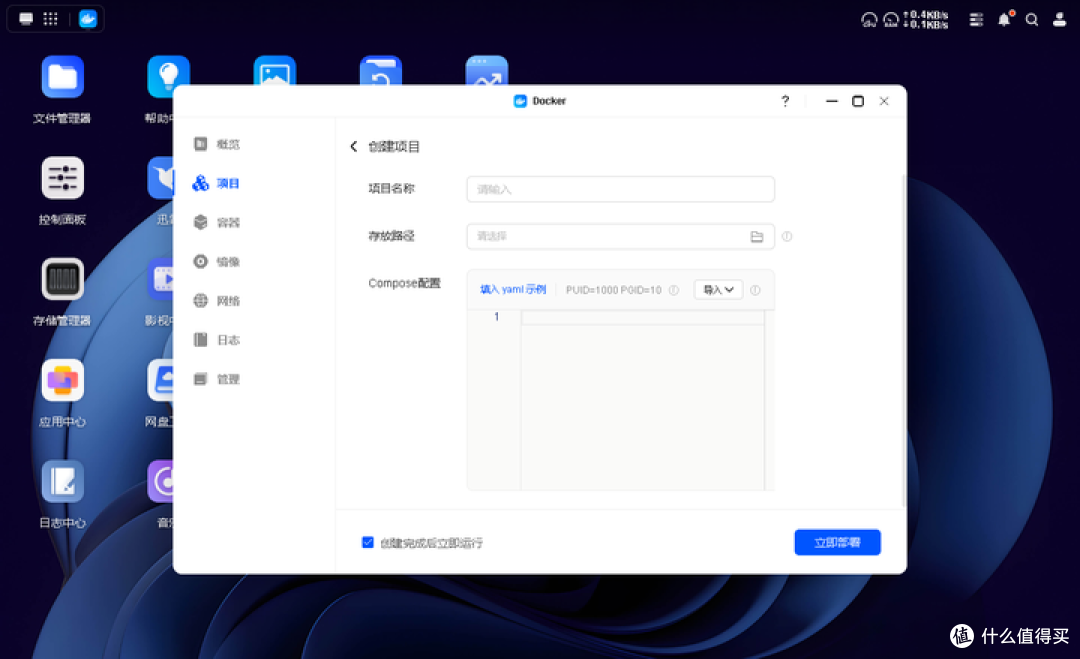Click inside the Compose yaml editor area
This screenshot has width=1080, height=659.
(x=642, y=399)
